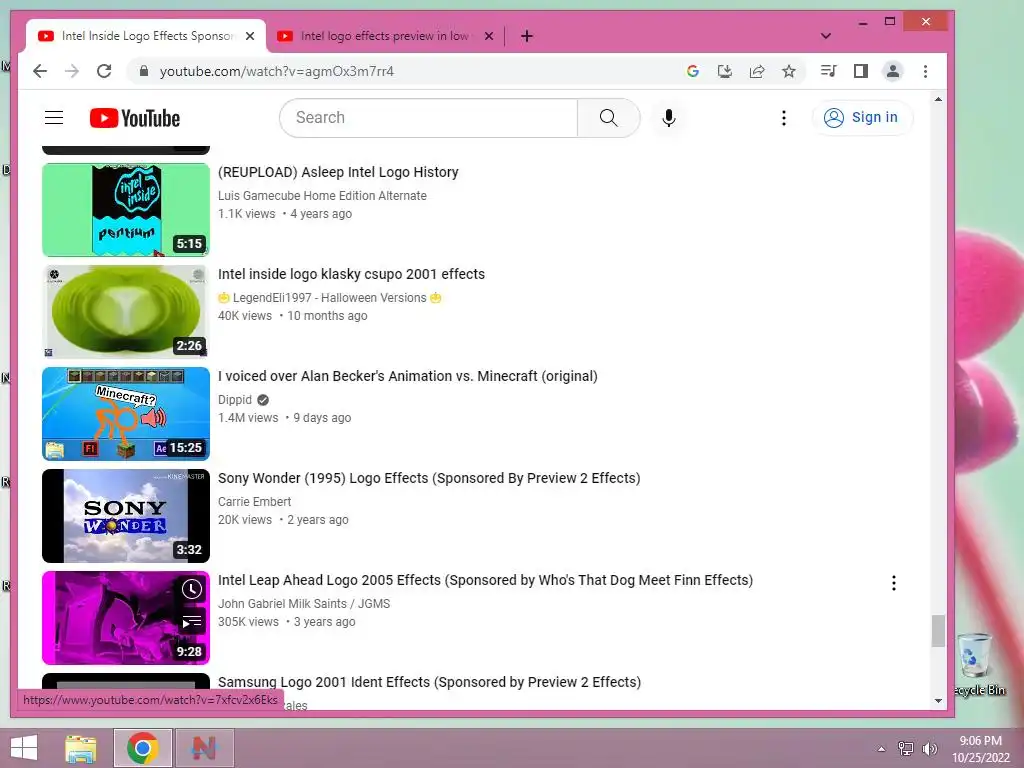Click the address bar URL

click(277, 71)
